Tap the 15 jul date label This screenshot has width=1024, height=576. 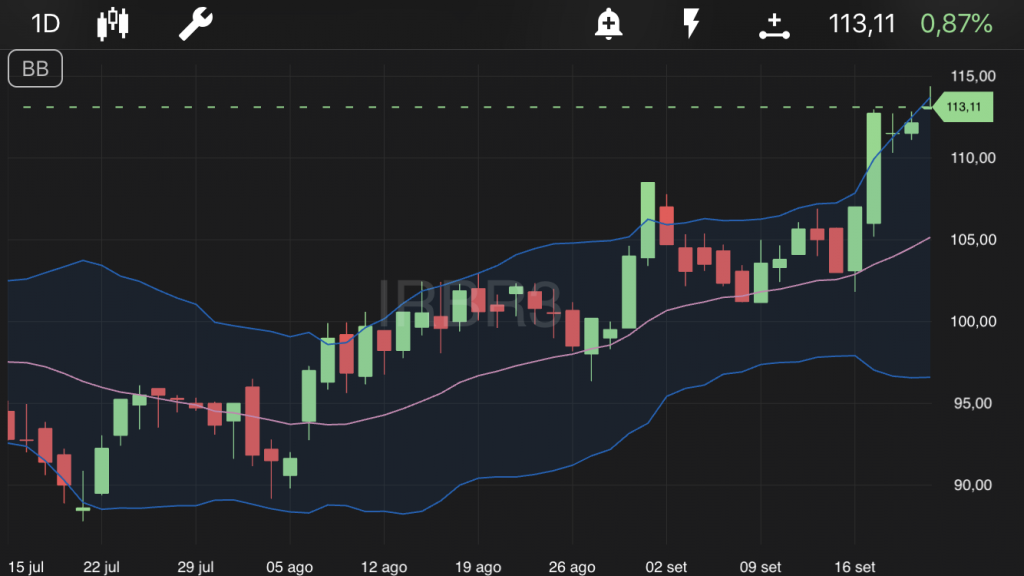[25, 567]
